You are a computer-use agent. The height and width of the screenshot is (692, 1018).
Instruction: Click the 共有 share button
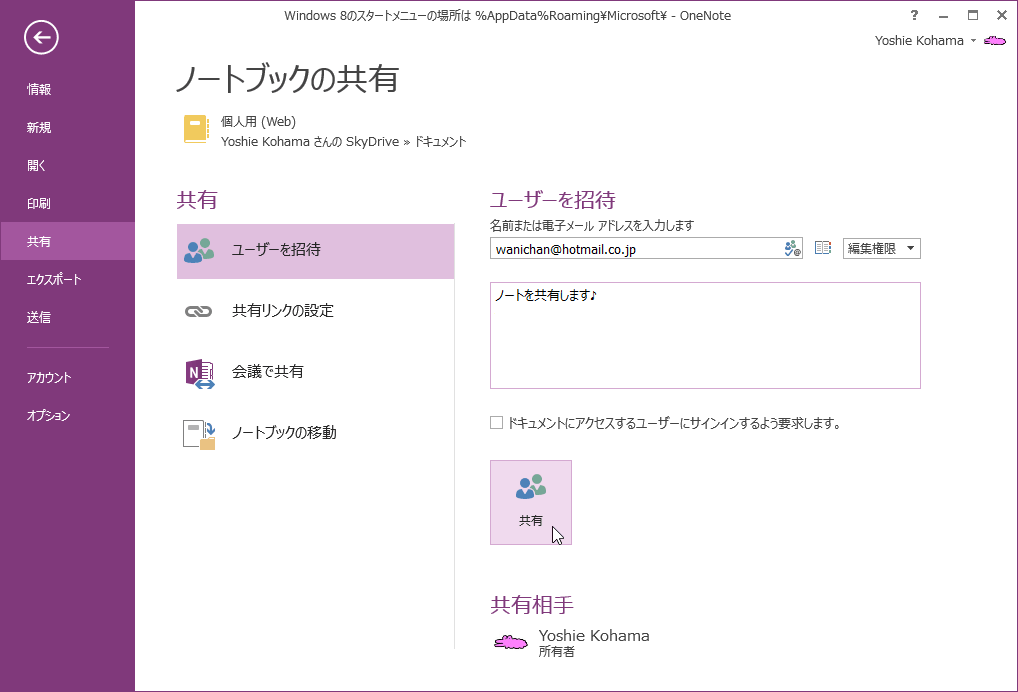pos(531,502)
